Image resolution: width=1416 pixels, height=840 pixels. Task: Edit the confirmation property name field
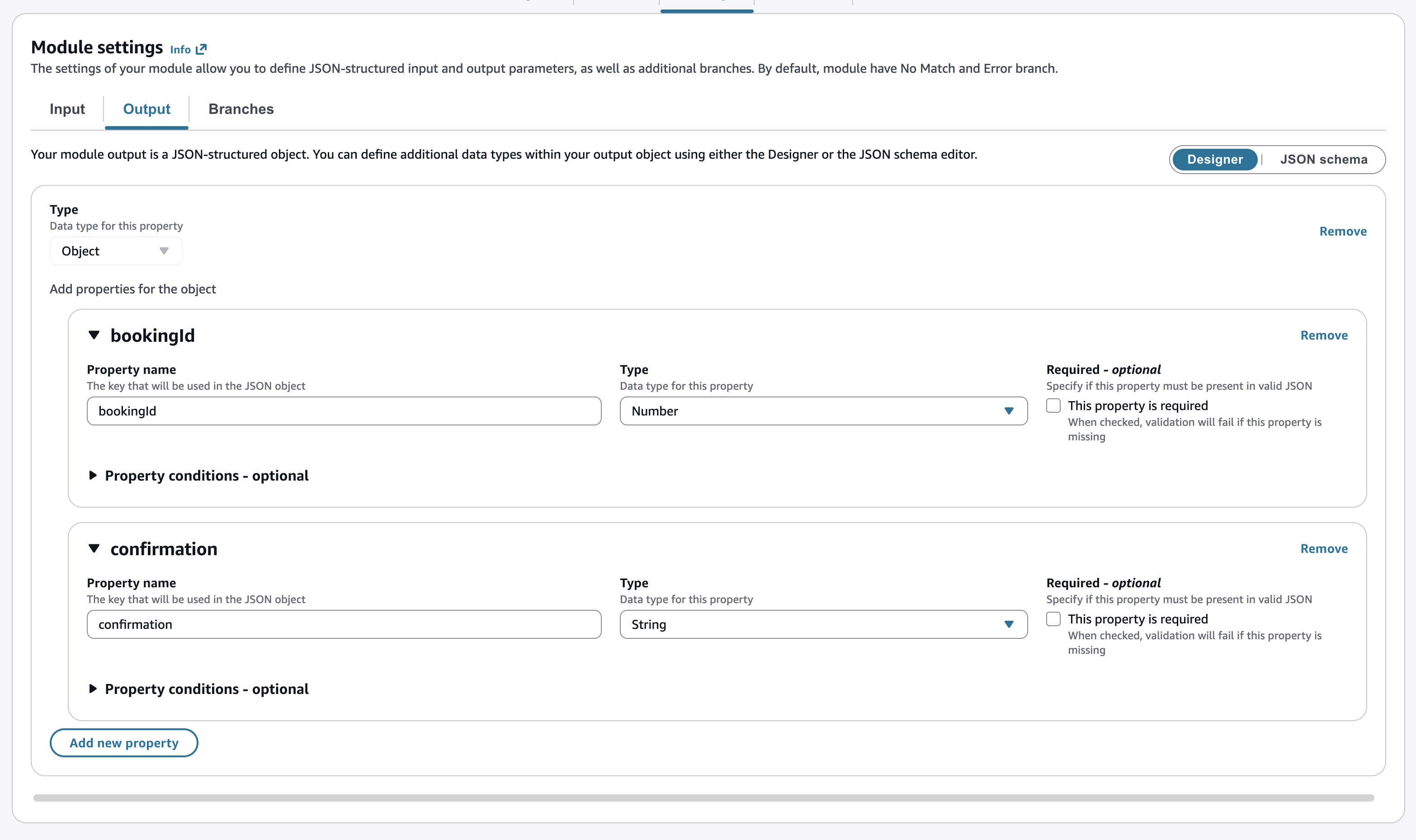[x=344, y=624]
